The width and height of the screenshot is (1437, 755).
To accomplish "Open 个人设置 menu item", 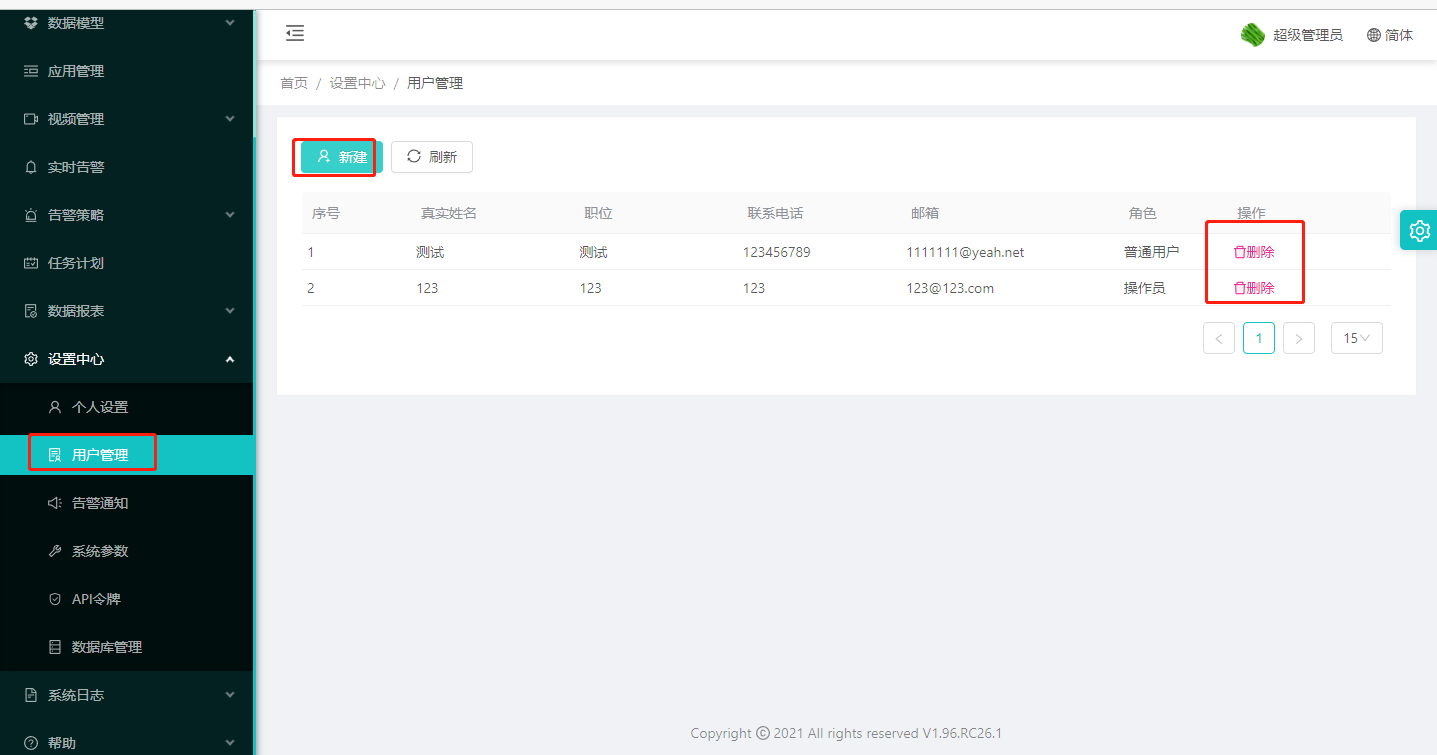I will tap(99, 407).
